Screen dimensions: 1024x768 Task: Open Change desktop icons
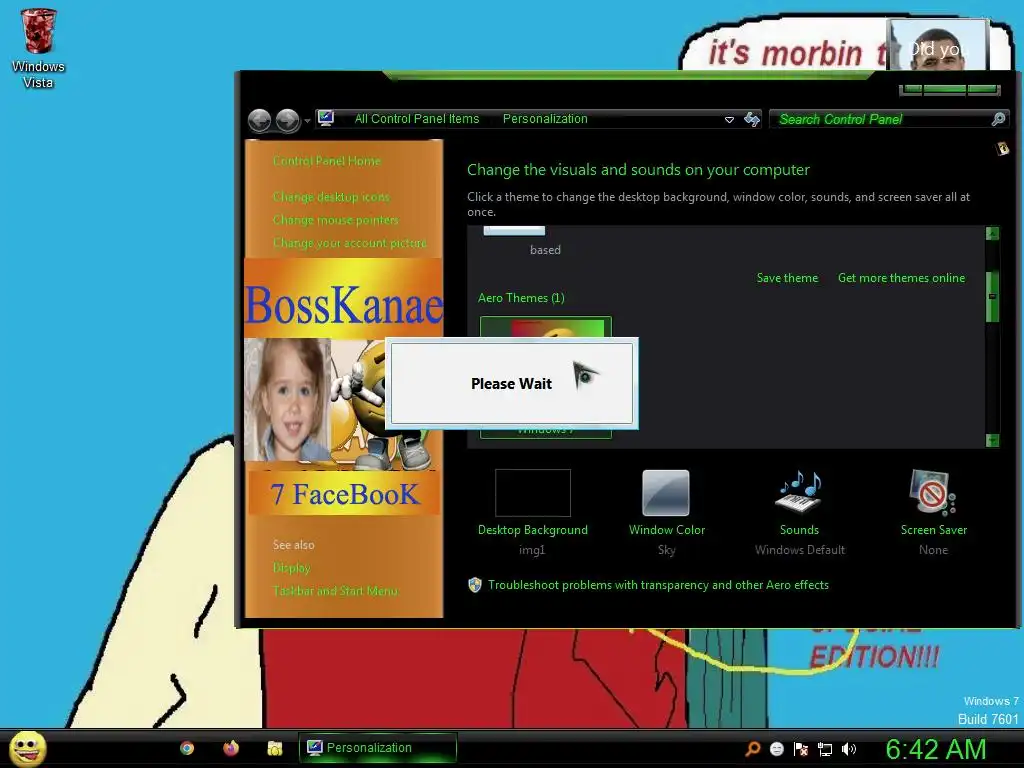tap(331, 197)
